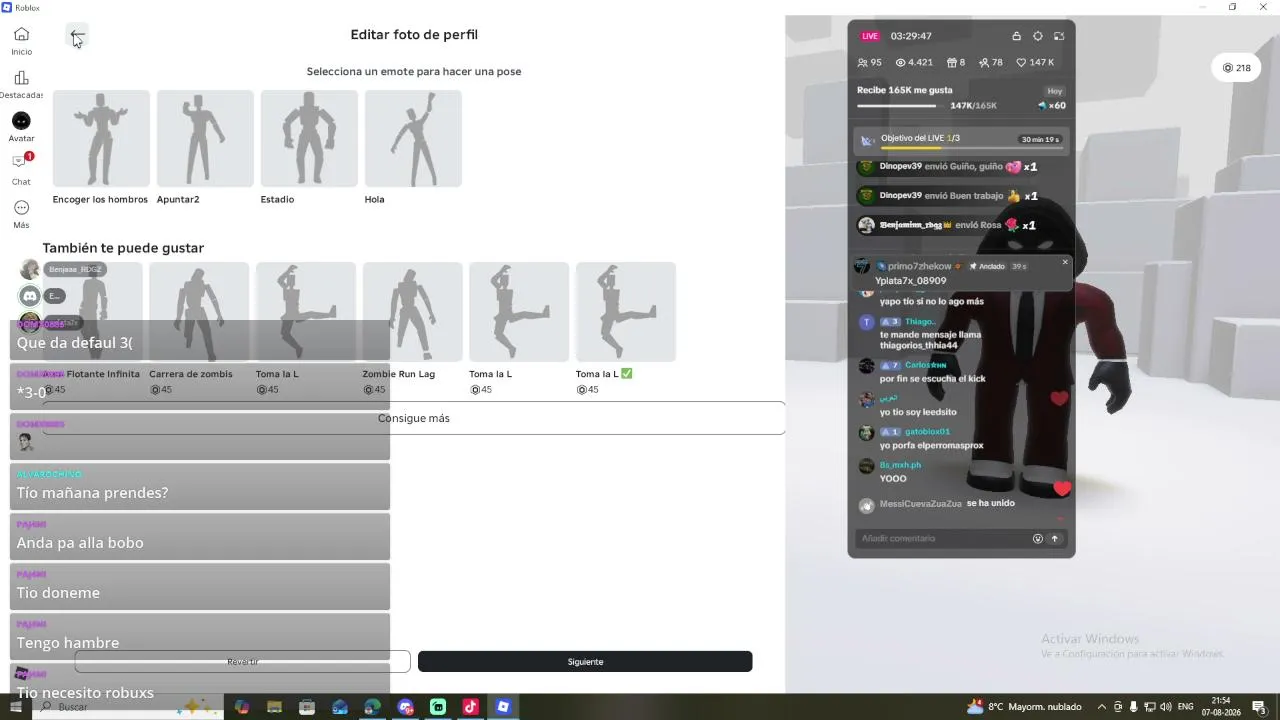Click the Benjaaa_RDGZ overlay name tag
This screenshot has width=1280, height=720.
[x=75, y=270]
